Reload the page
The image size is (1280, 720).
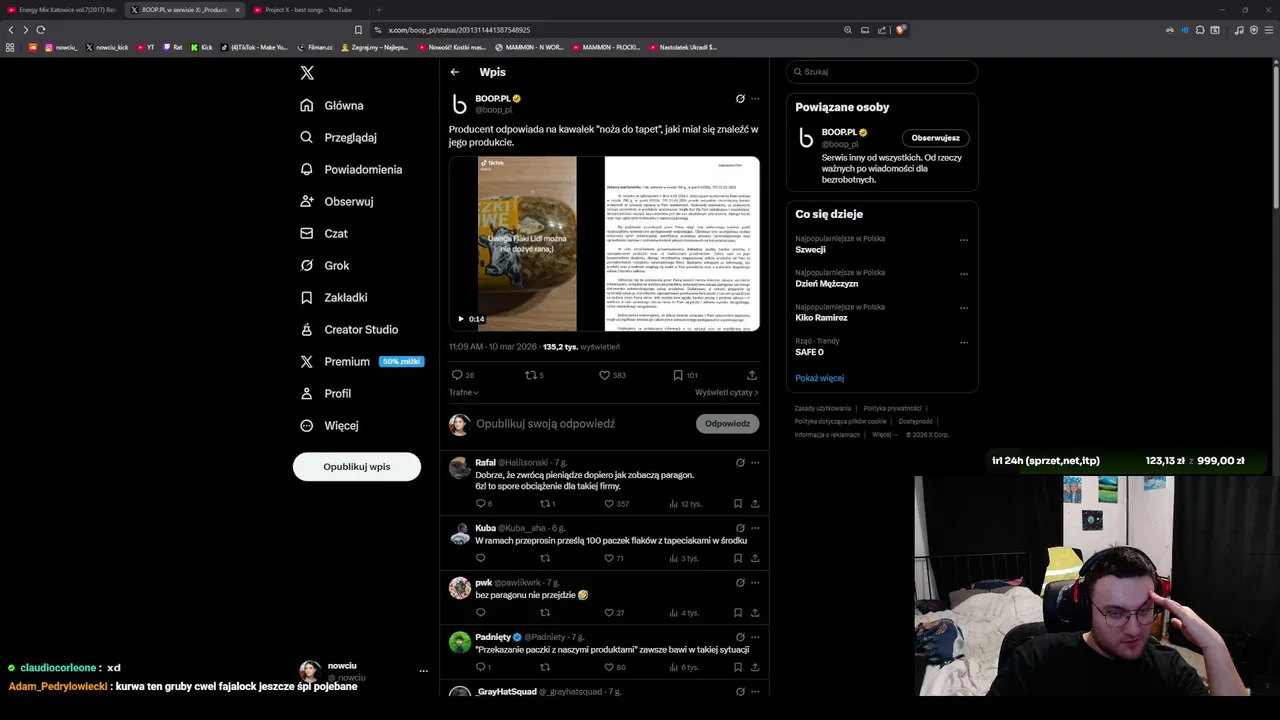click(41, 30)
